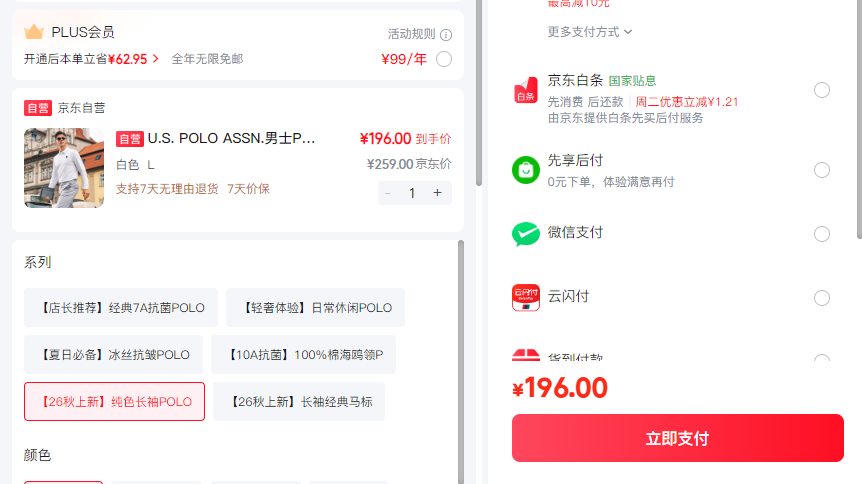Choose 【店长推荐】经典7A抗菌POLO series option
Screen dimensions: 862x484
pos(121,307)
